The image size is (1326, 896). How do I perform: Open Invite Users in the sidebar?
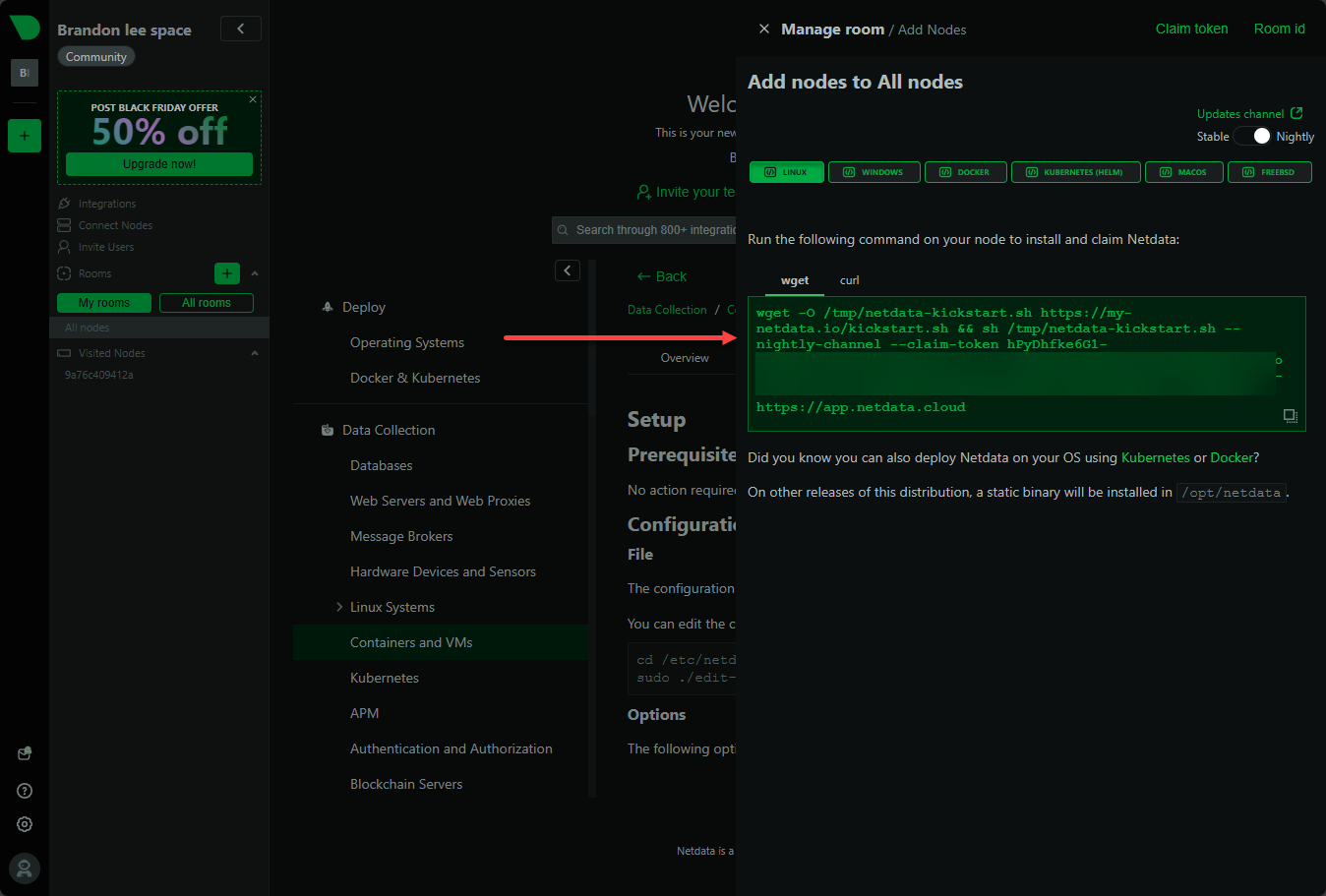106,247
